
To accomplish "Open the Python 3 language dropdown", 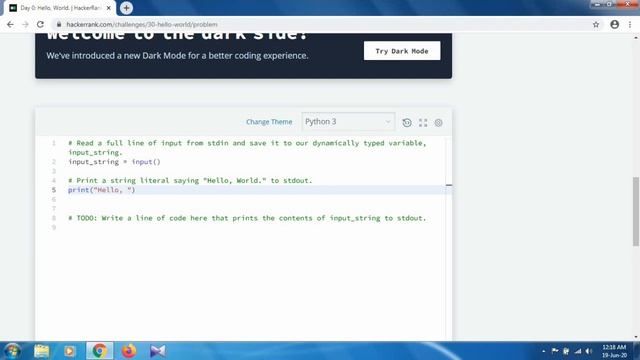I will click(x=348, y=122).
